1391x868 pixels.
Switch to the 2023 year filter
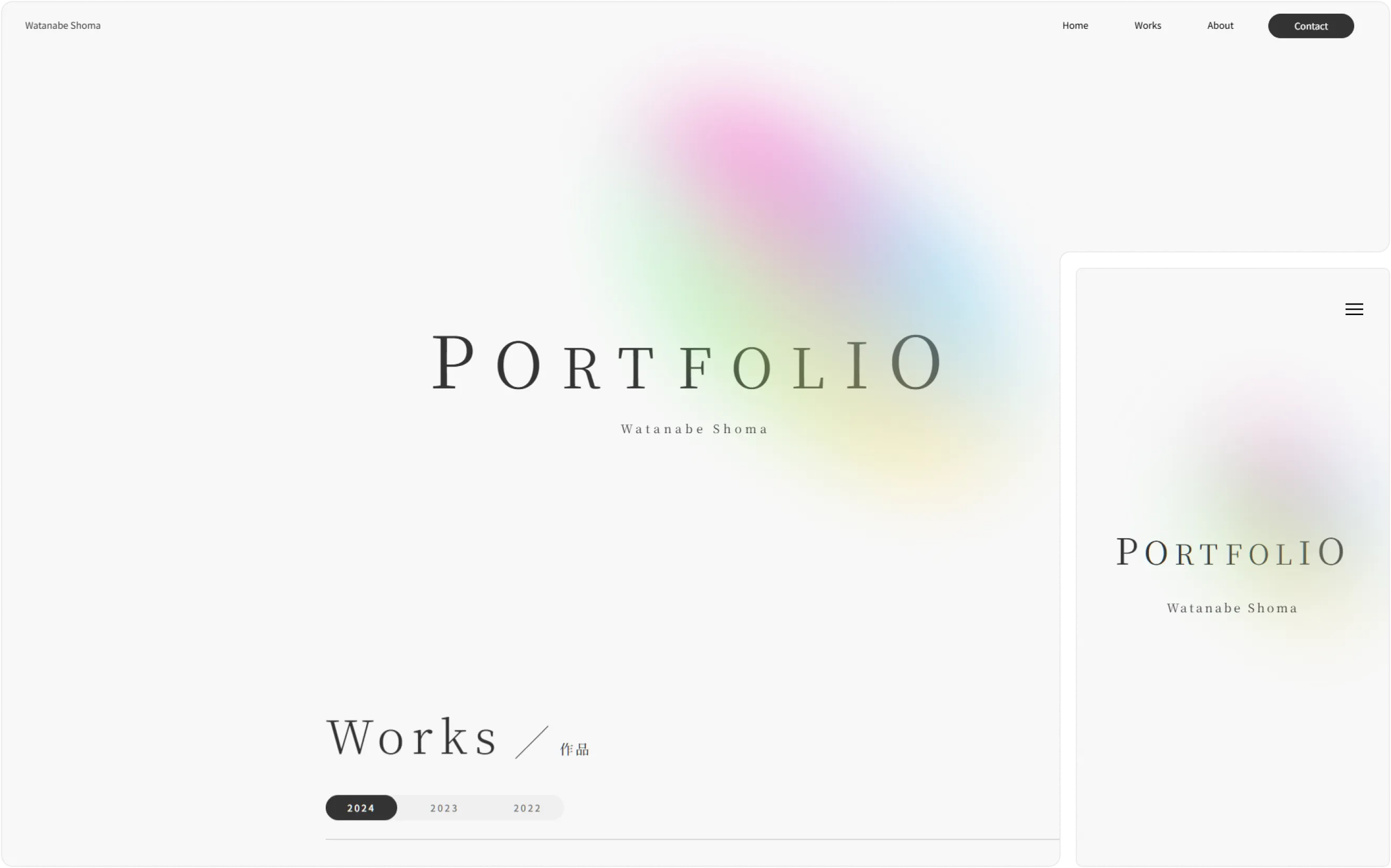(444, 808)
